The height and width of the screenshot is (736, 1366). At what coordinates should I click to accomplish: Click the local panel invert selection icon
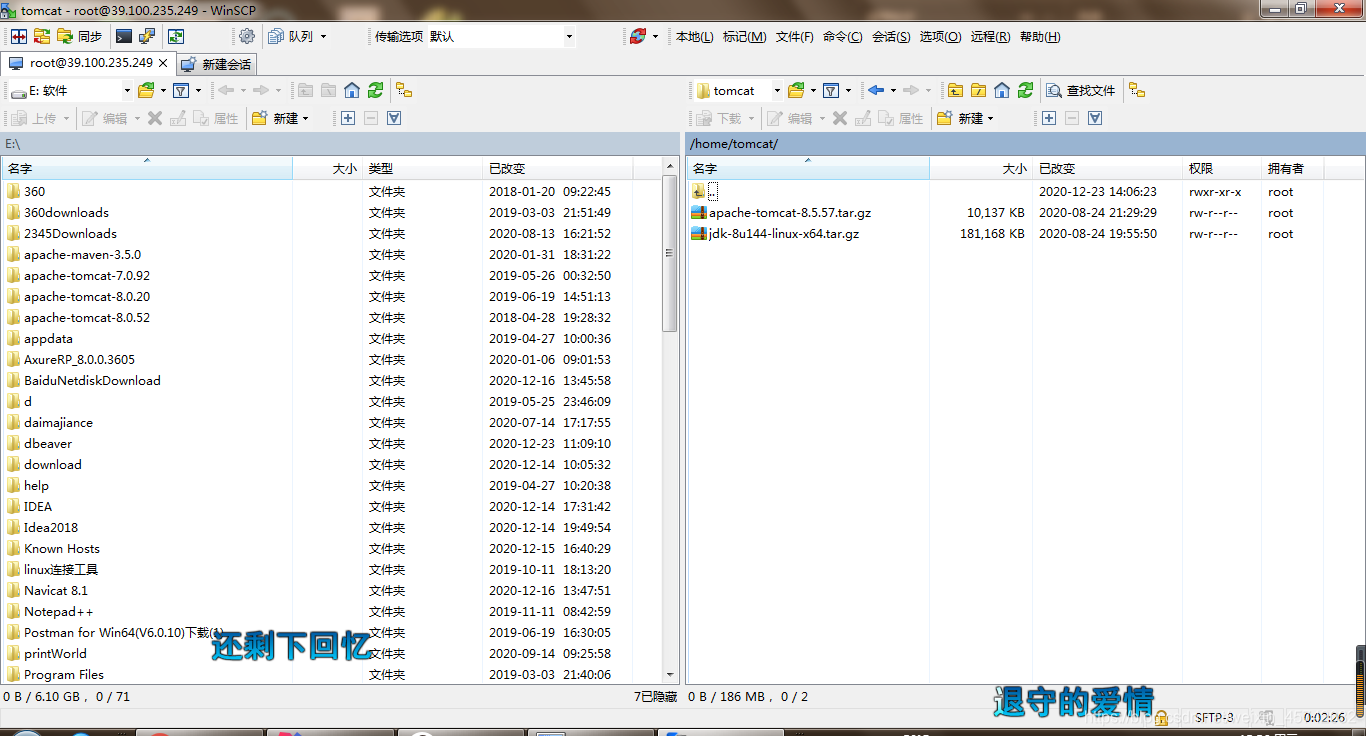[x=394, y=118]
